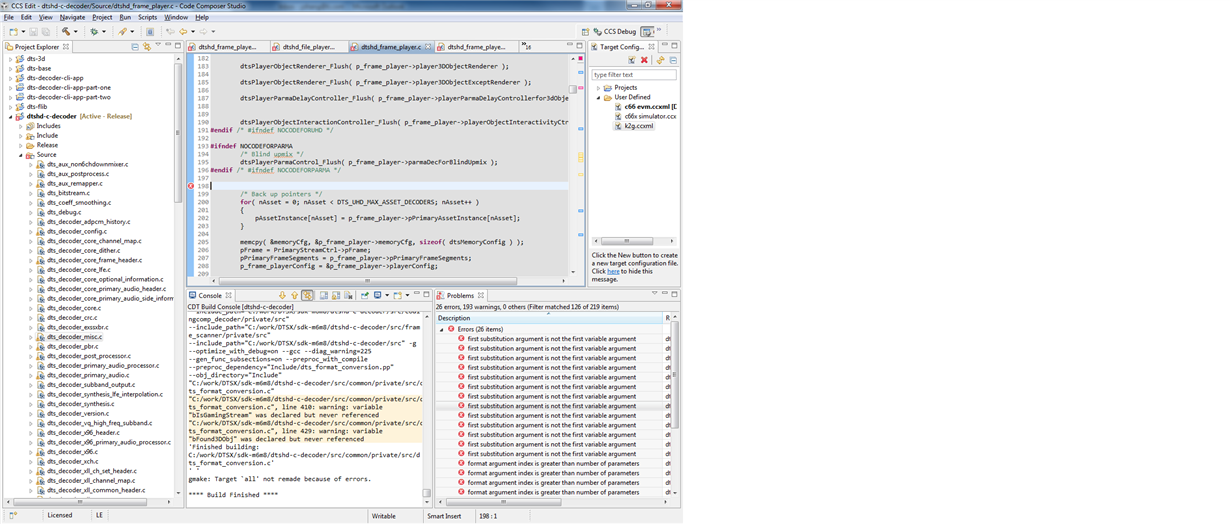
Task: Open Scripts menu
Action: pyautogui.click(x=147, y=17)
